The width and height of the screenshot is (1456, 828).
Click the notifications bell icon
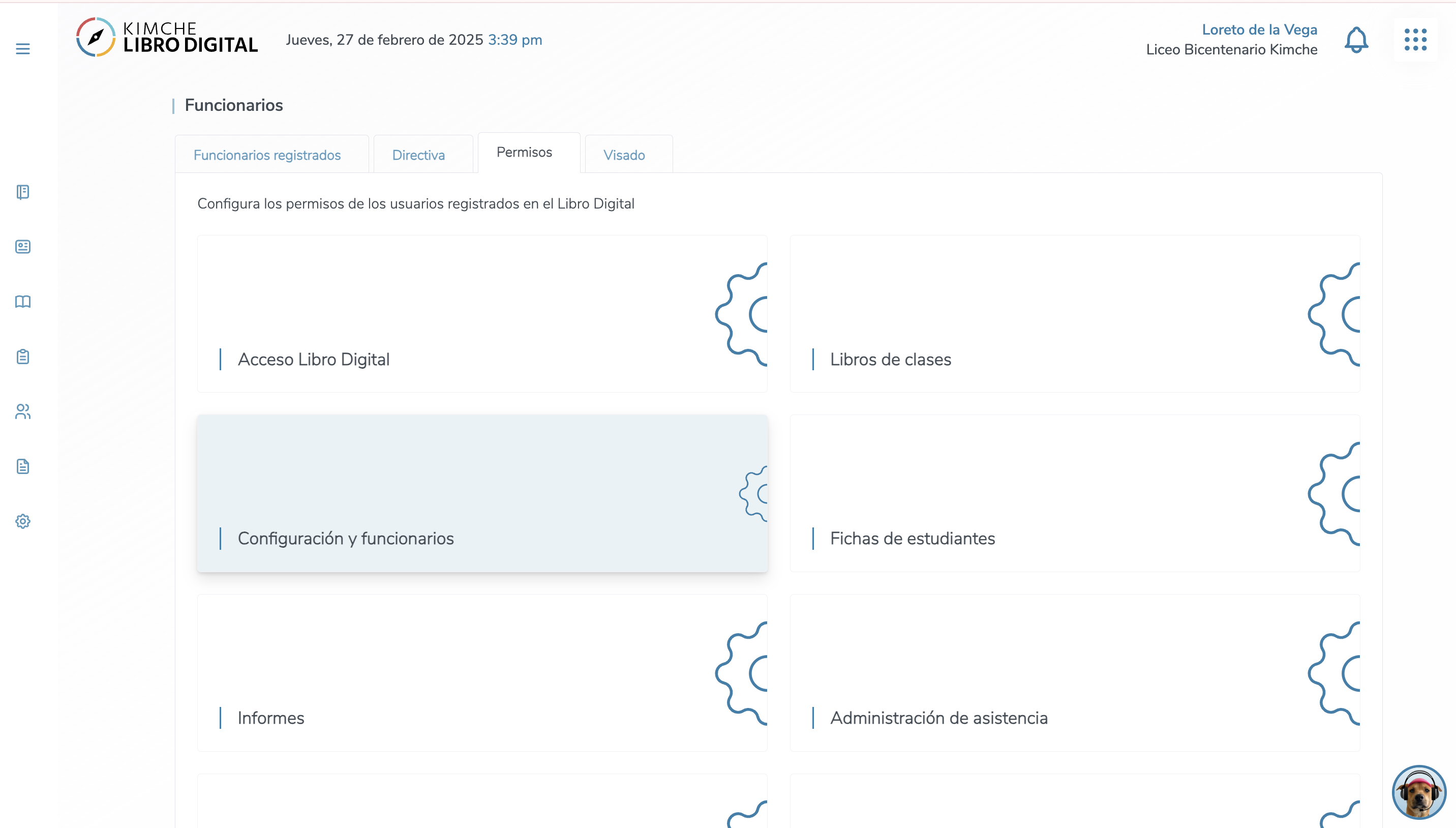point(1356,40)
